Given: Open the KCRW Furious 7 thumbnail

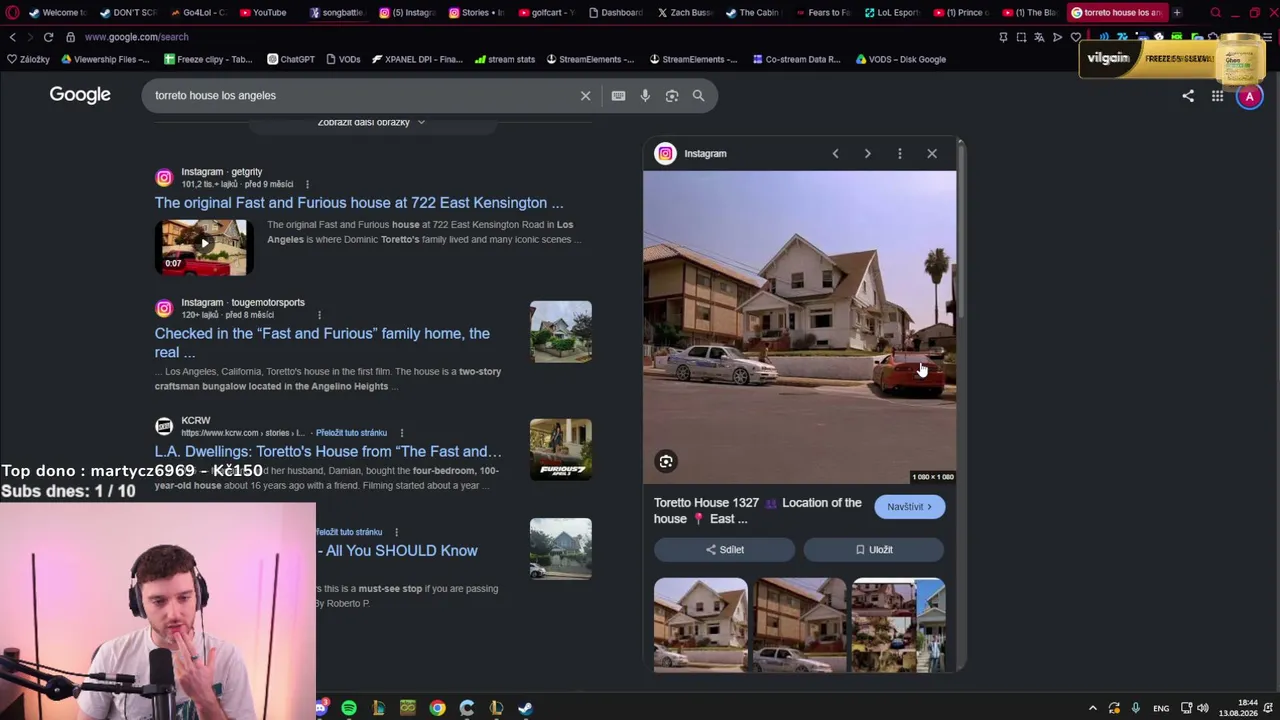Looking at the screenshot, I should point(561,450).
